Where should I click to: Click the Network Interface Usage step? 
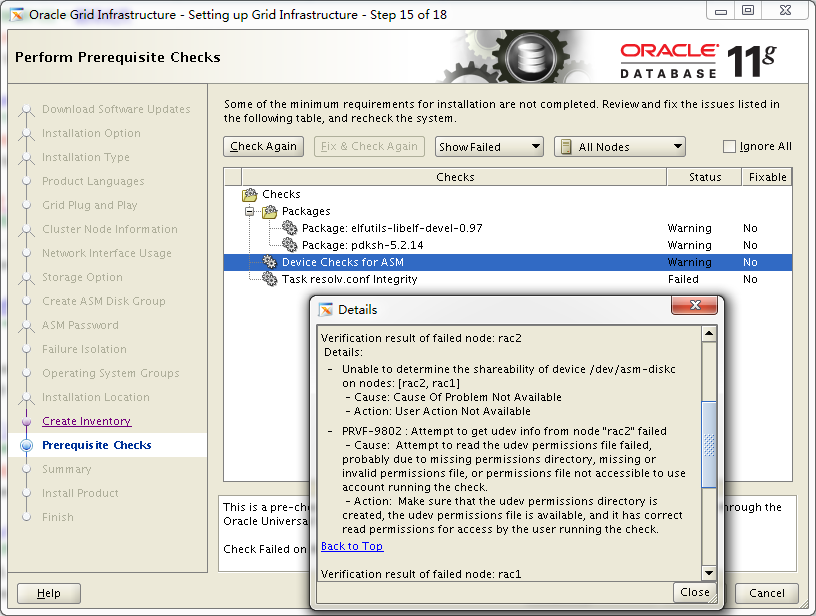[x=107, y=253]
